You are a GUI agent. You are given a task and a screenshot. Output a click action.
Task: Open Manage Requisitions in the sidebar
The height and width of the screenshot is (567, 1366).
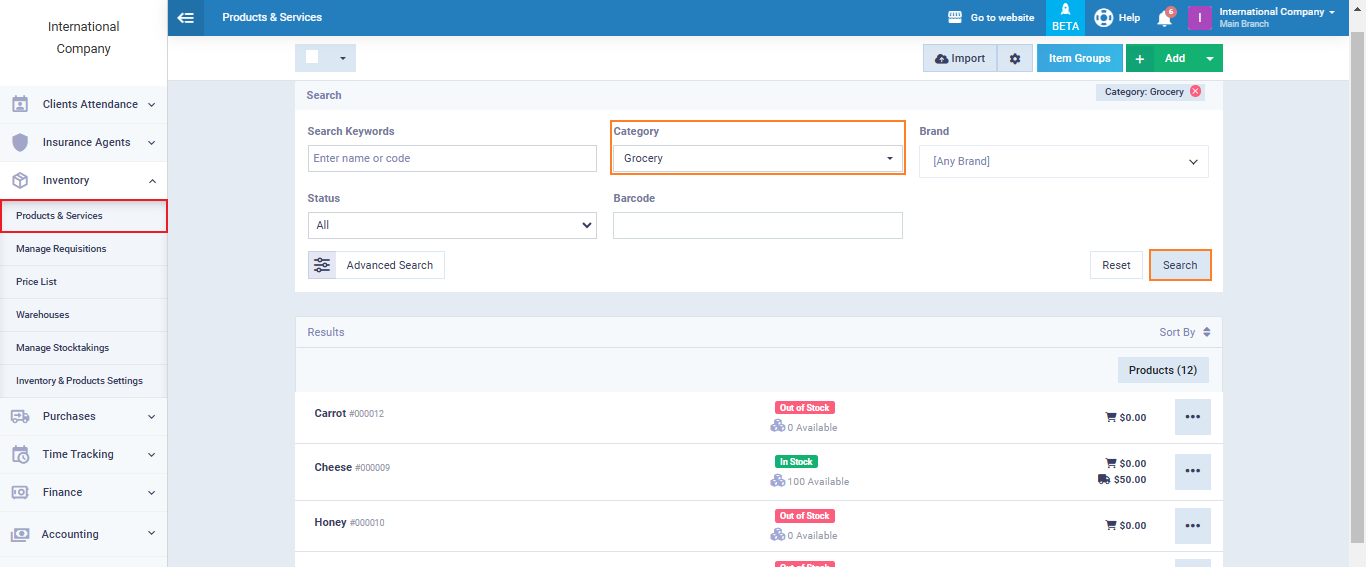click(61, 249)
